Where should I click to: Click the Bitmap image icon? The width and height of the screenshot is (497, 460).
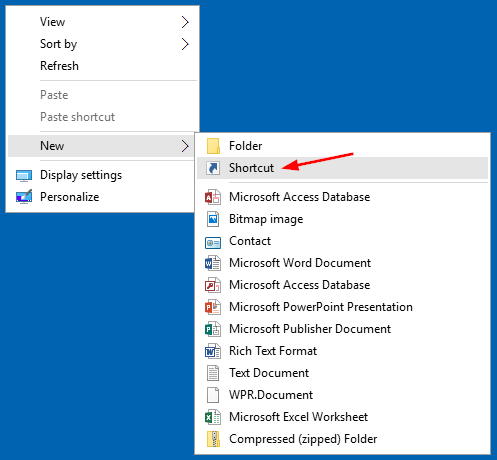[x=213, y=219]
